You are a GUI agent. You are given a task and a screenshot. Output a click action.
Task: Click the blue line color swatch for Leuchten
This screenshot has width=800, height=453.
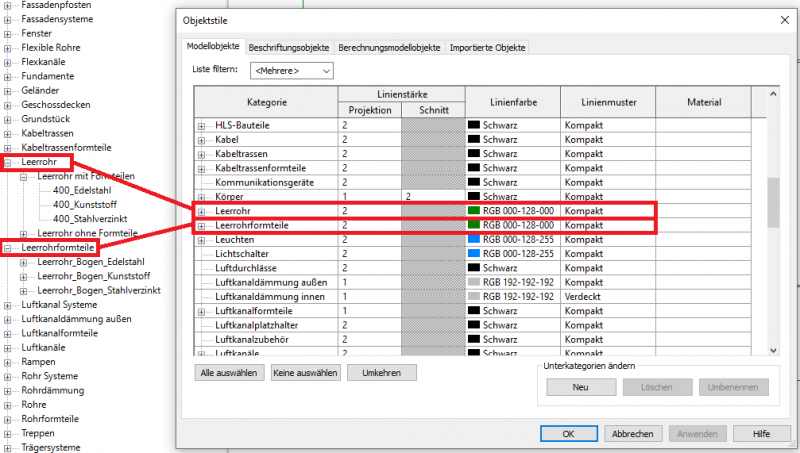pos(474,241)
